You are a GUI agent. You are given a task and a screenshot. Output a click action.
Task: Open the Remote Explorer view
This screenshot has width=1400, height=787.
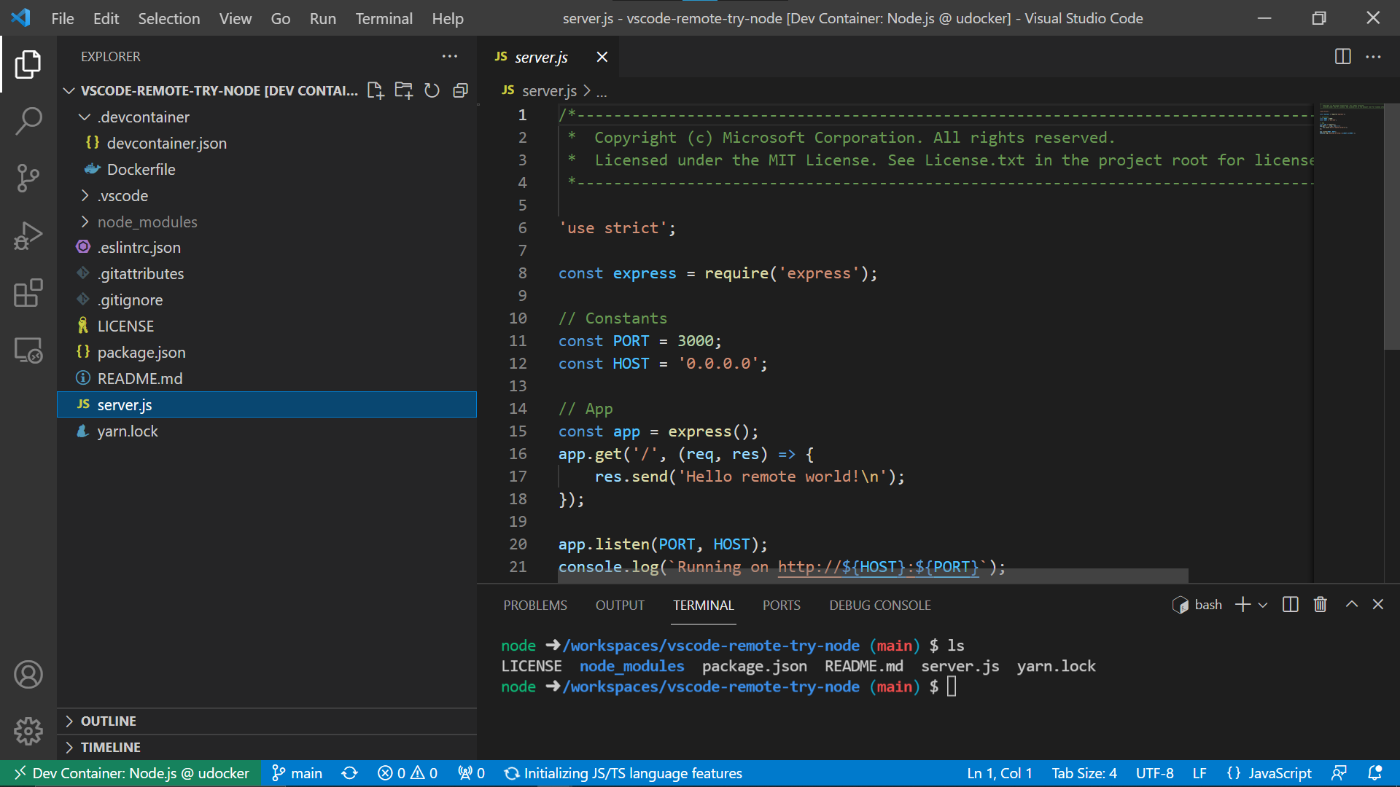[x=28, y=350]
